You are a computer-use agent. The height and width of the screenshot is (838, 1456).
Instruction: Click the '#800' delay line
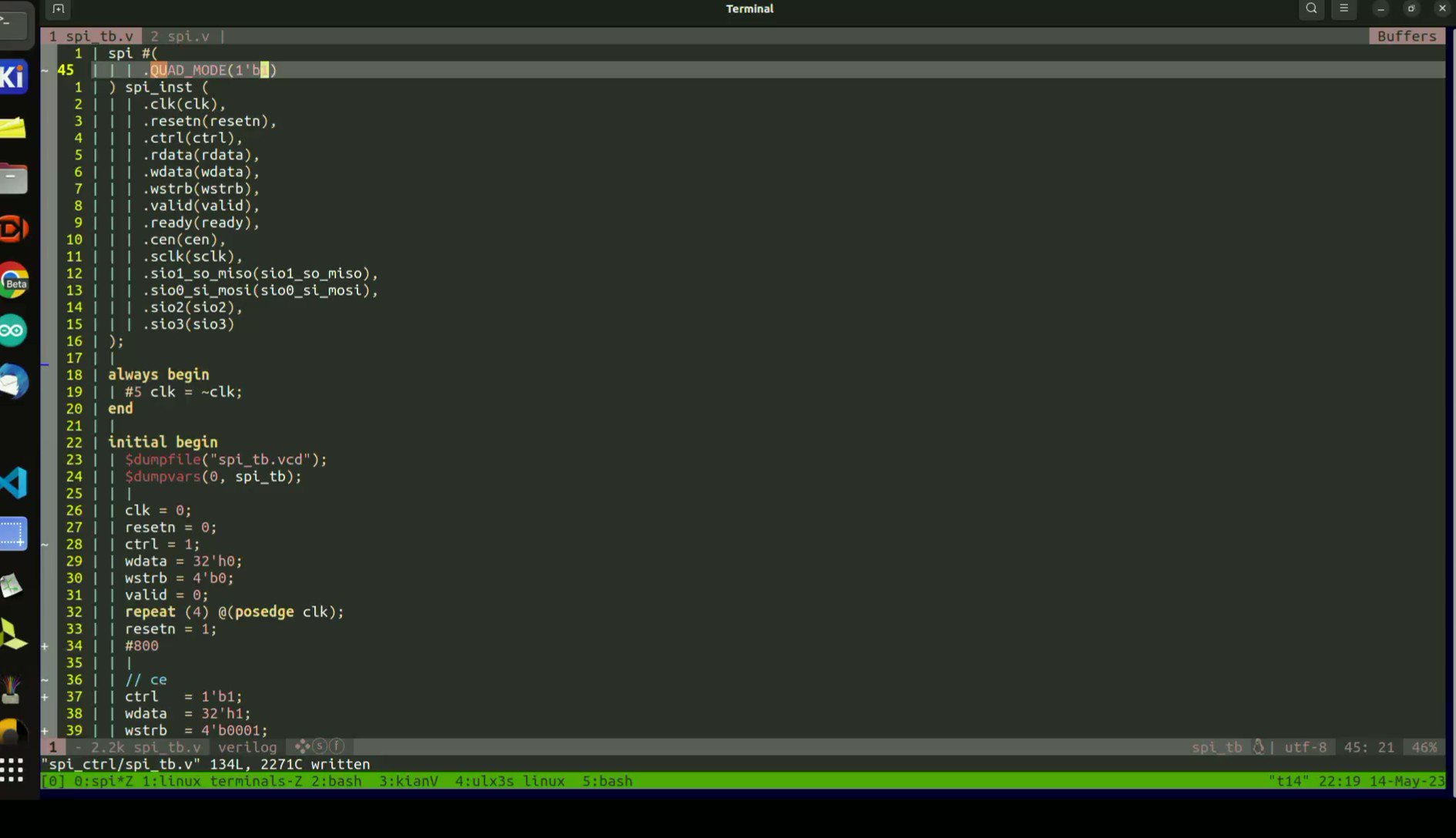click(x=142, y=645)
